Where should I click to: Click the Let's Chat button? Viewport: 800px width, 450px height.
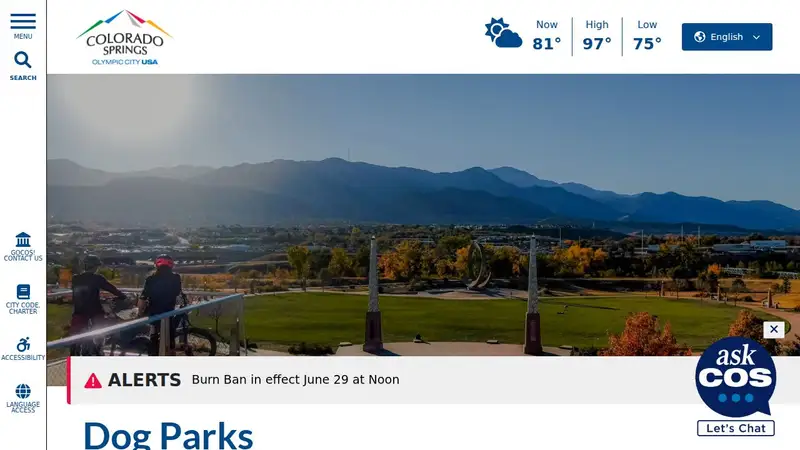[x=736, y=428]
